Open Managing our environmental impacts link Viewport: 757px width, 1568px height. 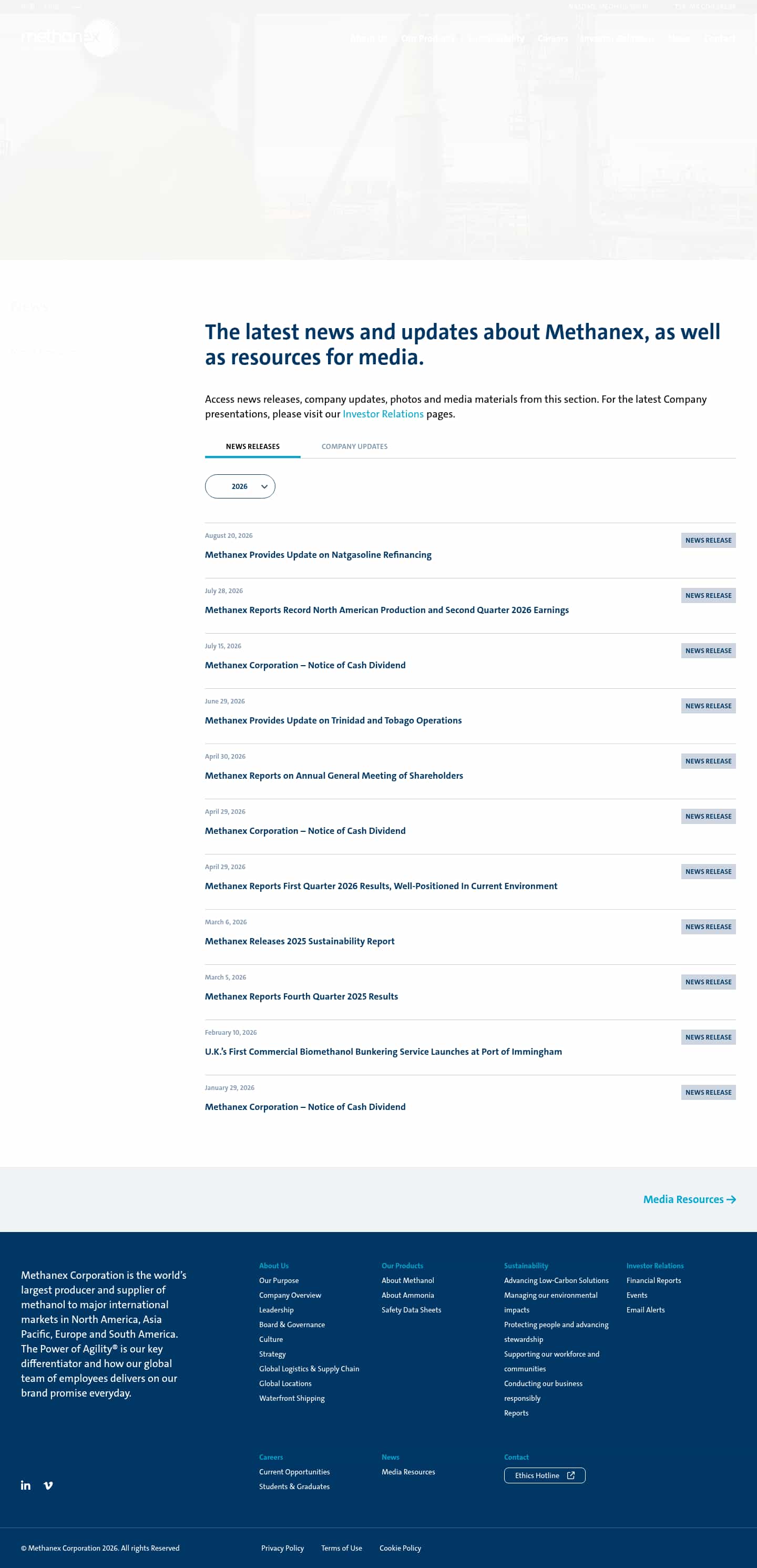click(551, 1302)
